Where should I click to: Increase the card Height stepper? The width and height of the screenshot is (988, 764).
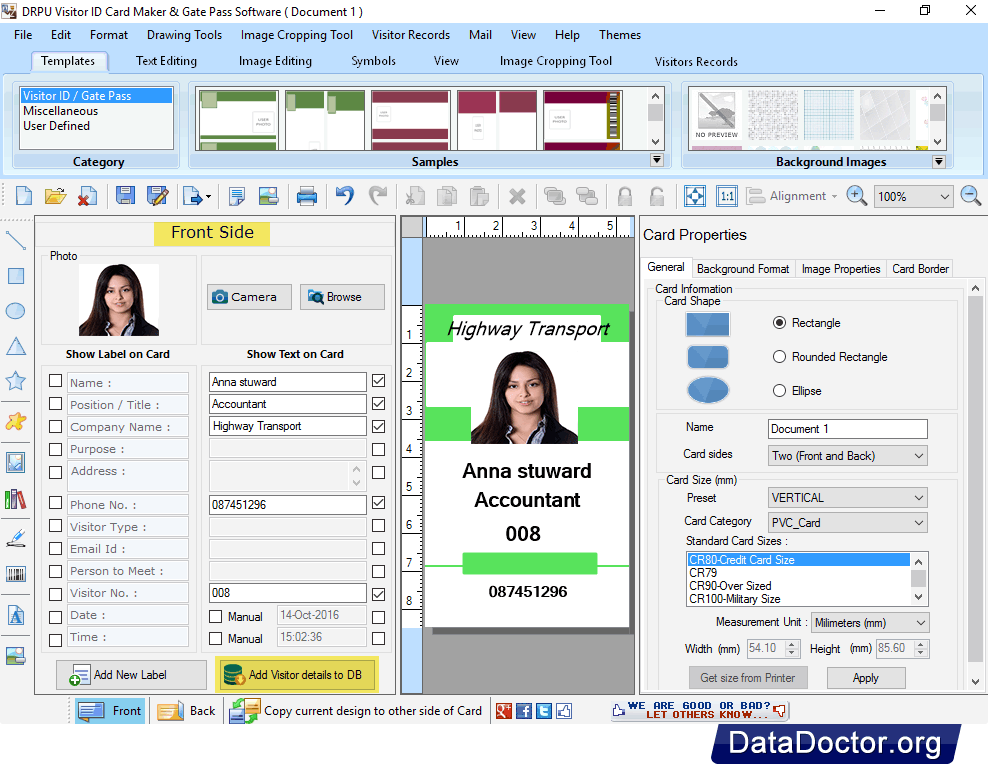point(921,644)
